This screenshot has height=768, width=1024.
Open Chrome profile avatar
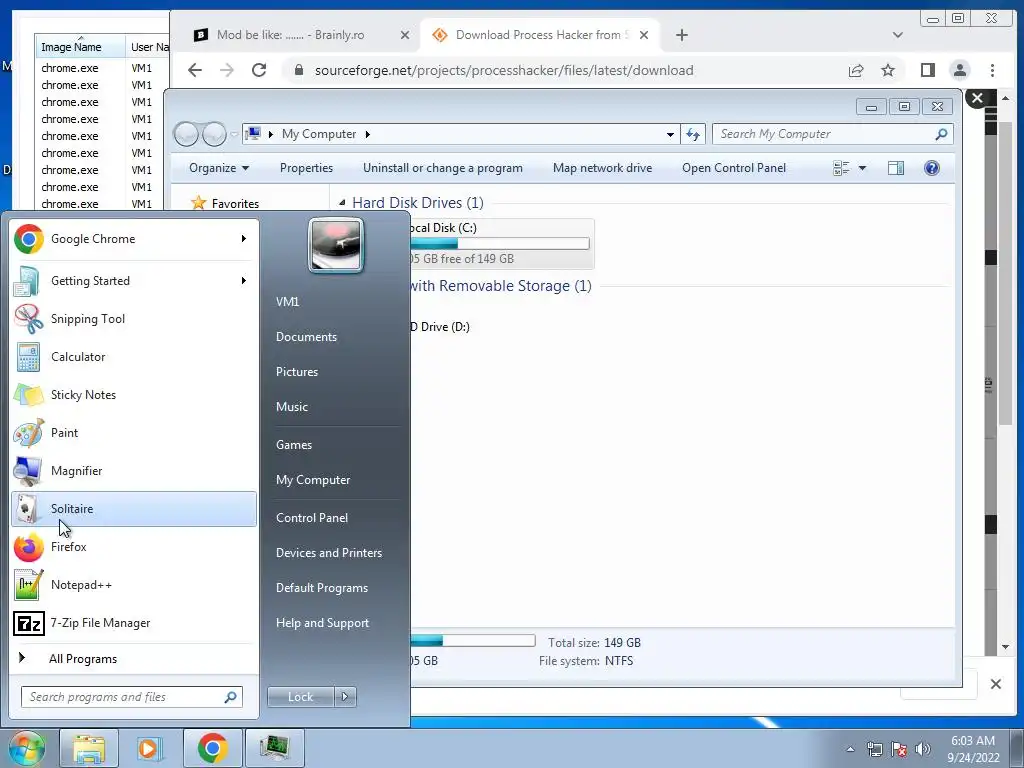point(959,70)
